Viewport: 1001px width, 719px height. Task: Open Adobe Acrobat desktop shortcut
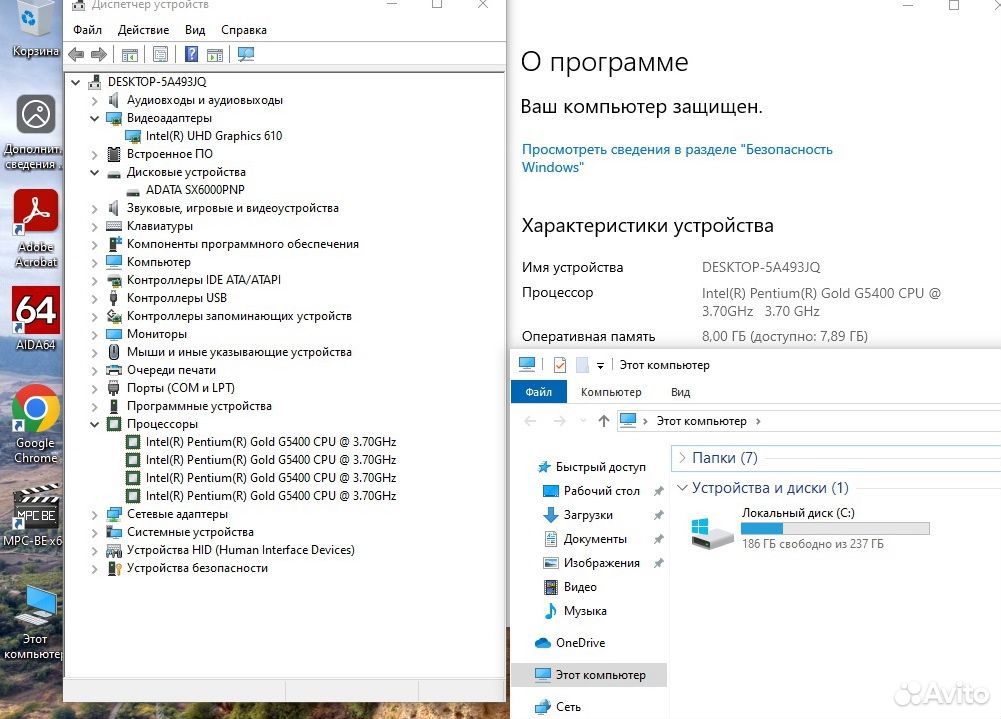36,229
